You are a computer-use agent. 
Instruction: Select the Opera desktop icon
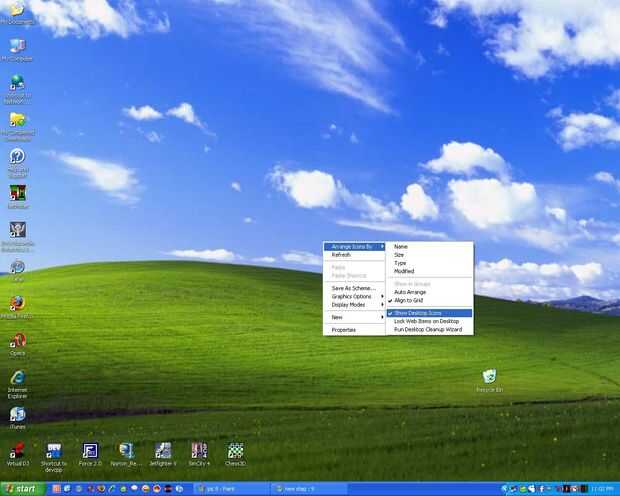coord(18,344)
